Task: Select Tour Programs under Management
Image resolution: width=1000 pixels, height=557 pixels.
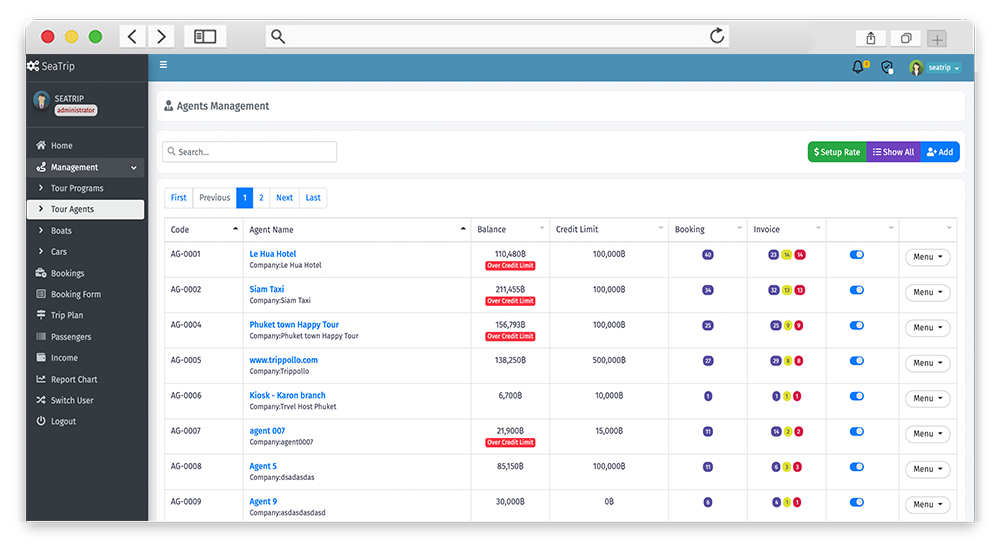Action: tap(85, 188)
